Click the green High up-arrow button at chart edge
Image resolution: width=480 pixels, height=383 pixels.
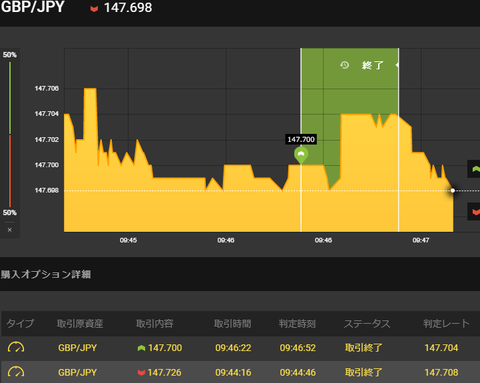pos(474,169)
